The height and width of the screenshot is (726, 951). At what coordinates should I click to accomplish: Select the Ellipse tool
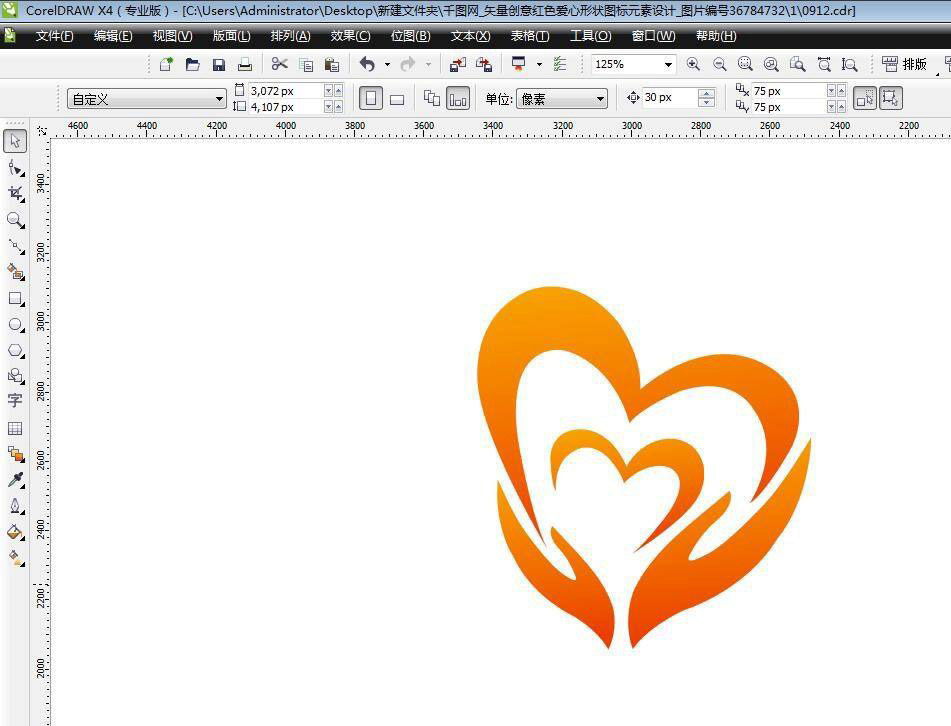(15, 325)
